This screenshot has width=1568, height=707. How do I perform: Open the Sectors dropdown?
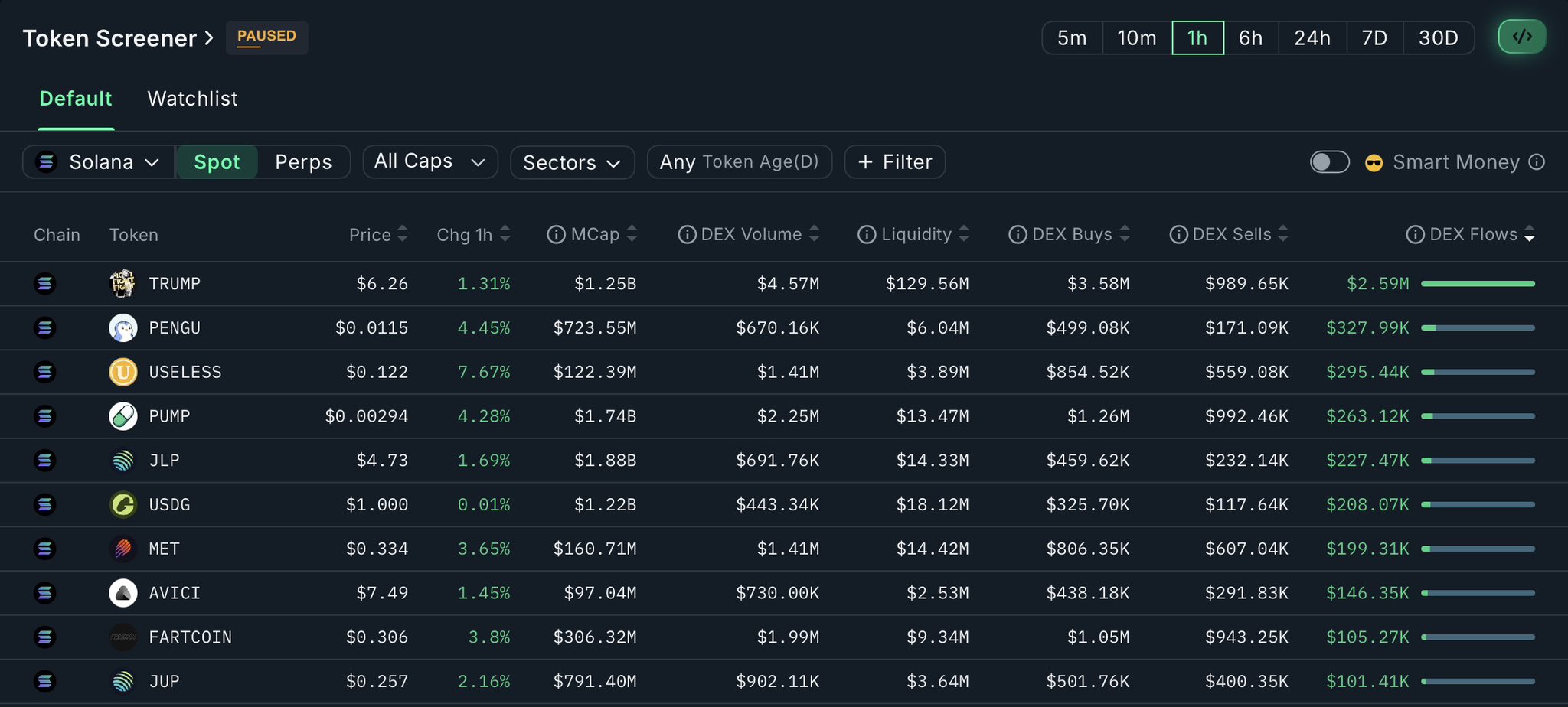coord(572,162)
